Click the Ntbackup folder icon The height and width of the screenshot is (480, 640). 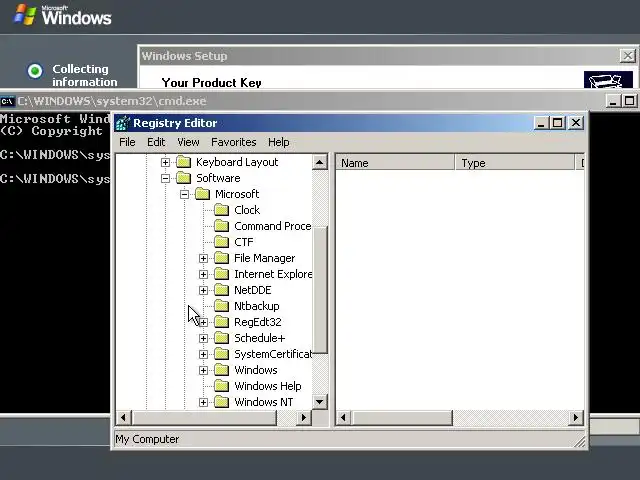coord(222,306)
